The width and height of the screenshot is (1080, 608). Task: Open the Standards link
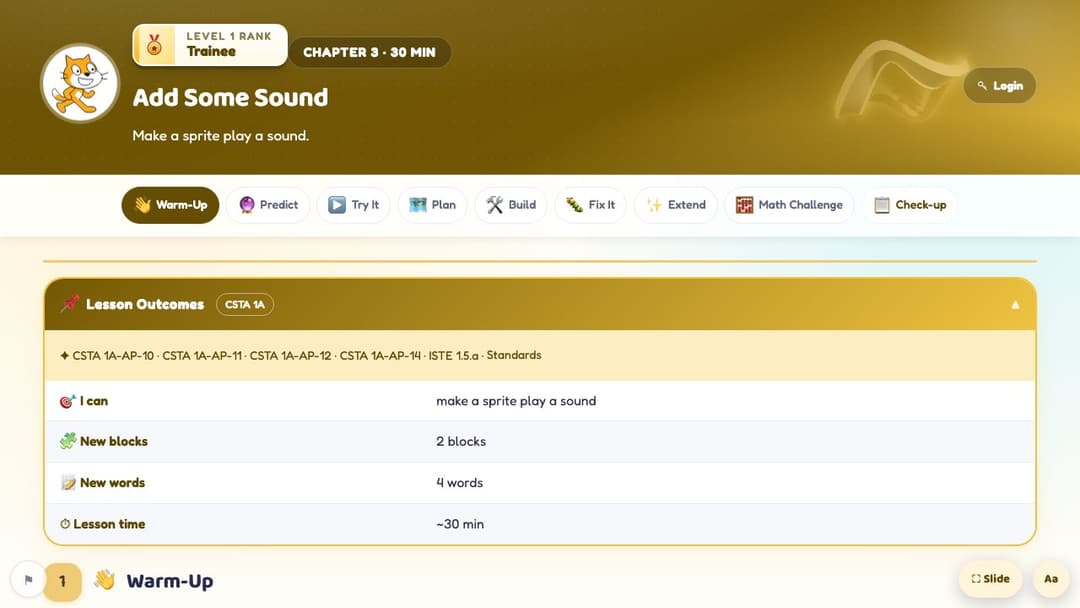tap(514, 355)
